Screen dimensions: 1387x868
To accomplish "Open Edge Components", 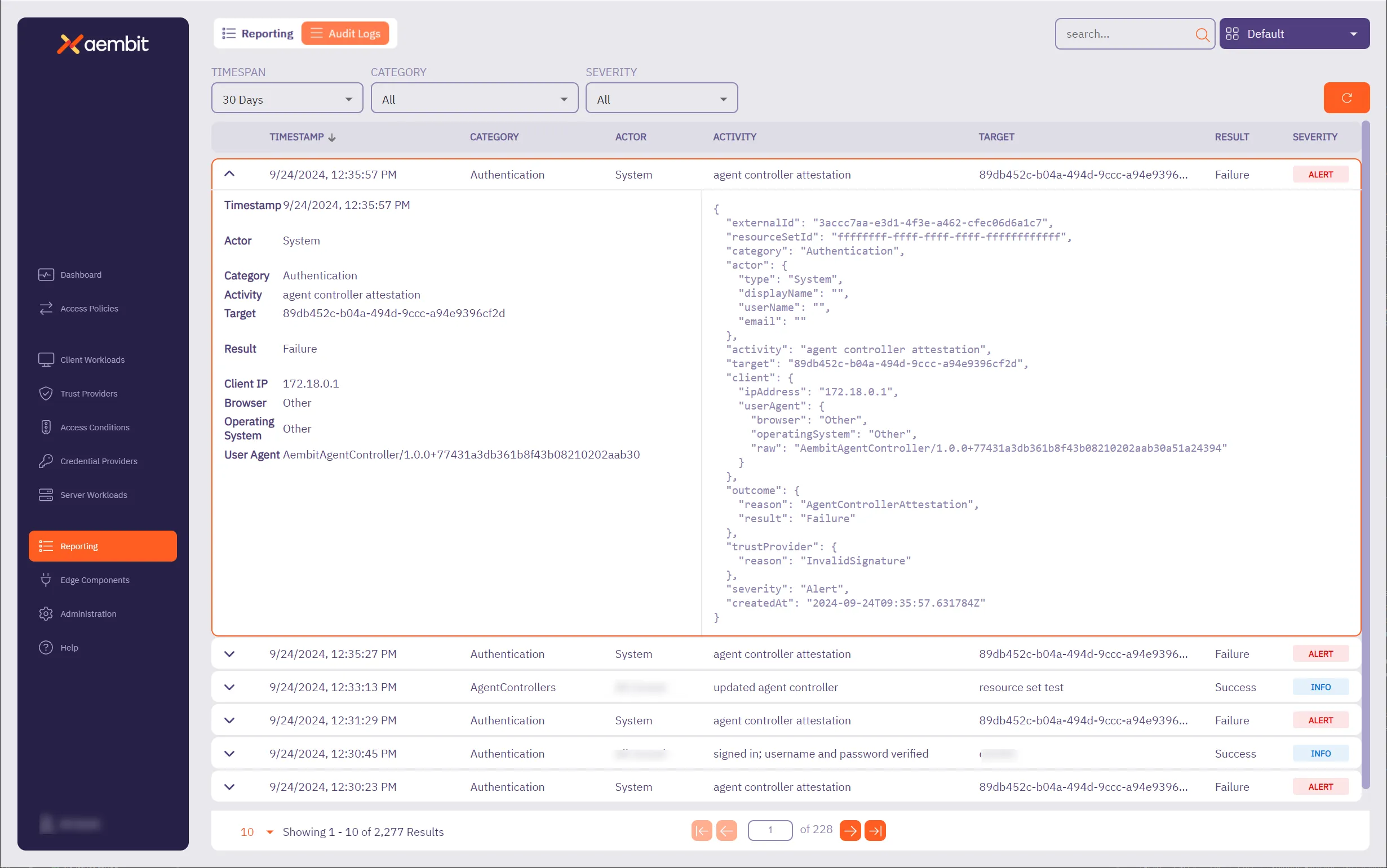I will coord(95,580).
